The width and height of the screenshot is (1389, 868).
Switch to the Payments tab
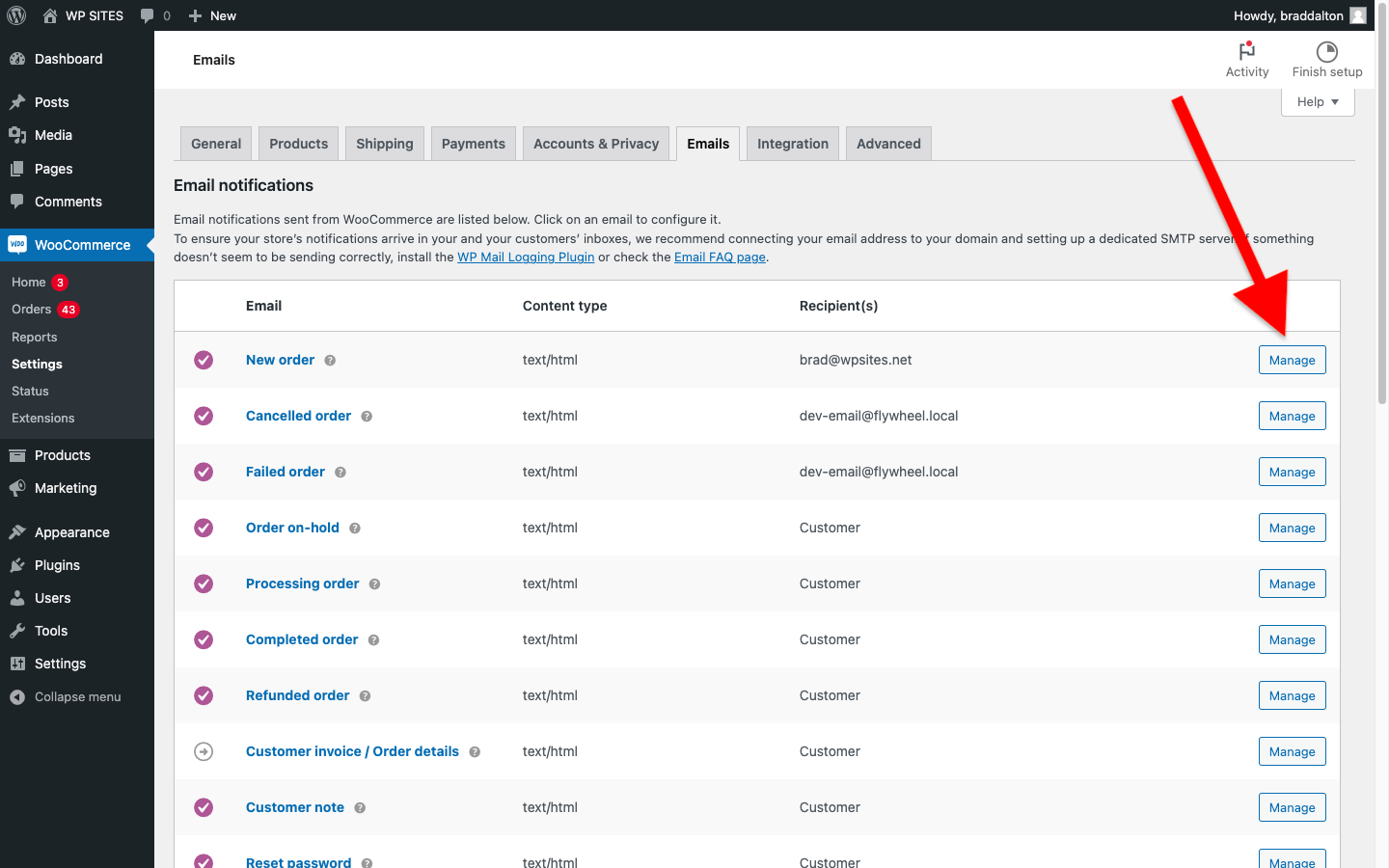(473, 144)
